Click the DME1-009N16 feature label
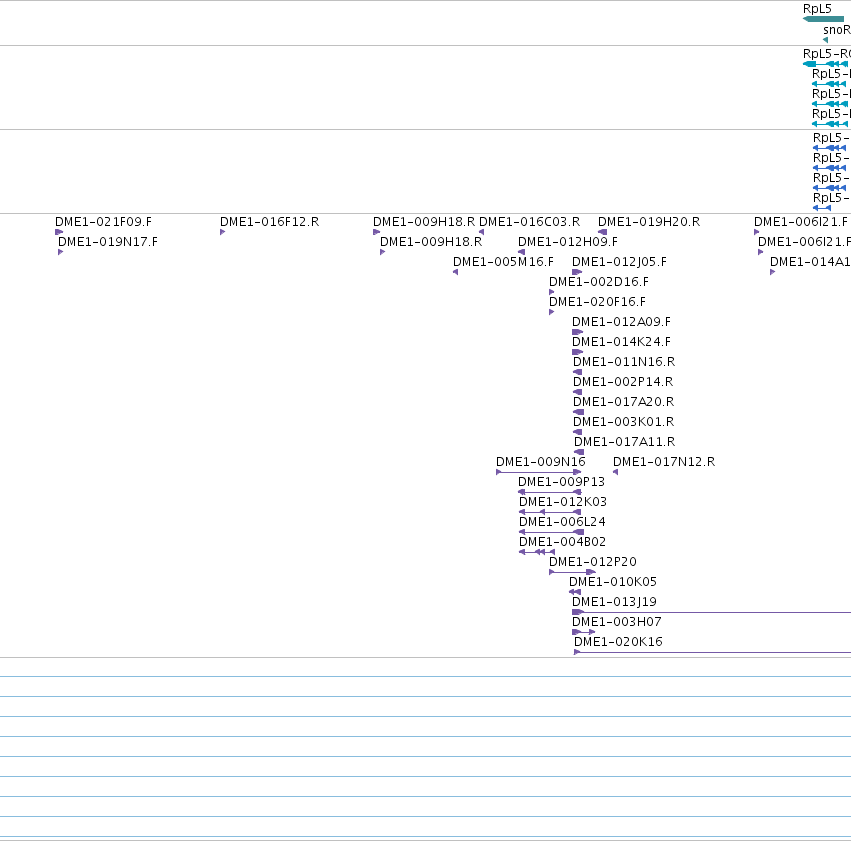 coord(541,462)
